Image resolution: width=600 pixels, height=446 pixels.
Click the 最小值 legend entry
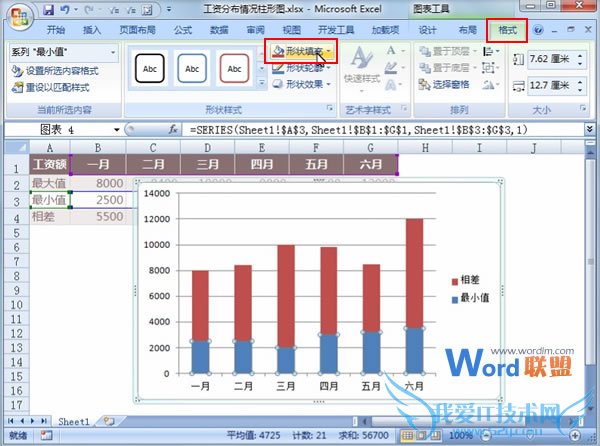click(470, 298)
